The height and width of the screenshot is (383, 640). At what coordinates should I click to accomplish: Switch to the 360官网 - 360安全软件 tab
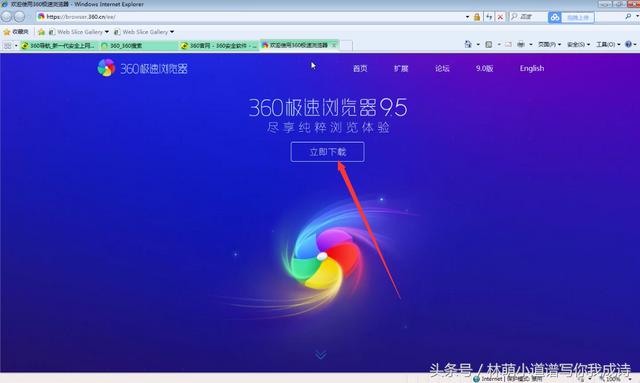219,46
